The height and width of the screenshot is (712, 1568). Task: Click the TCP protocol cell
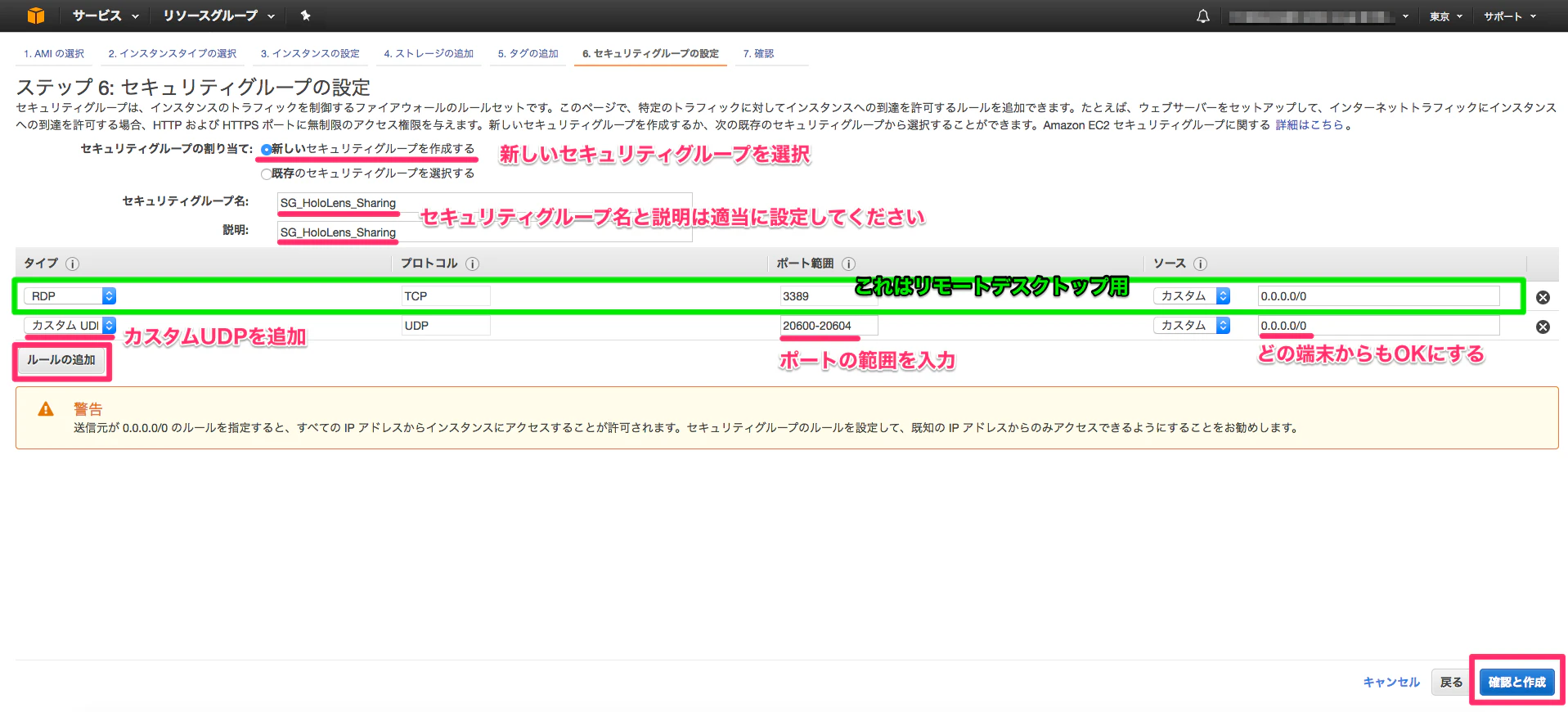[x=446, y=296]
